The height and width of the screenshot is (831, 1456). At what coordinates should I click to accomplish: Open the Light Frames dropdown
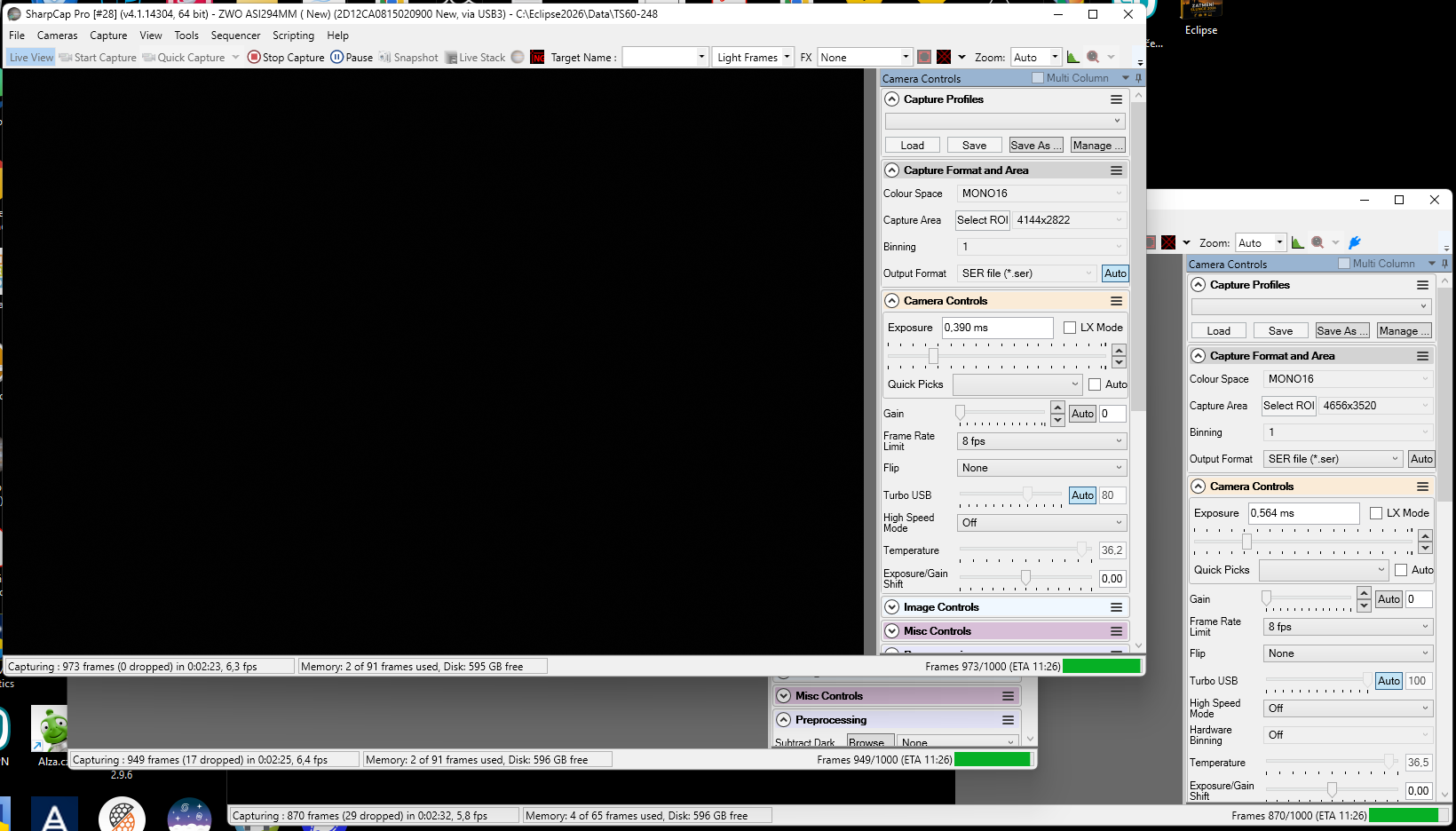pos(753,57)
